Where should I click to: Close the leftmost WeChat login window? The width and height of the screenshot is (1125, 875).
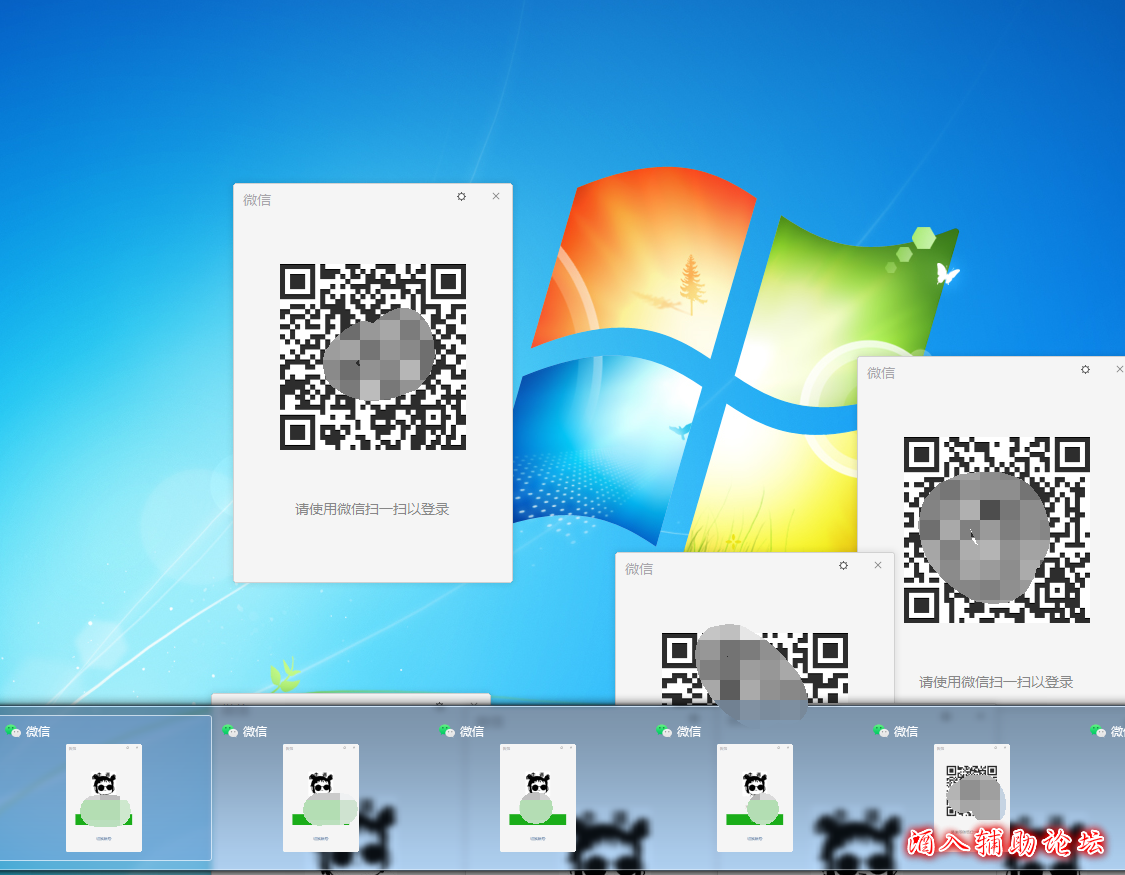click(x=496, y=196)
